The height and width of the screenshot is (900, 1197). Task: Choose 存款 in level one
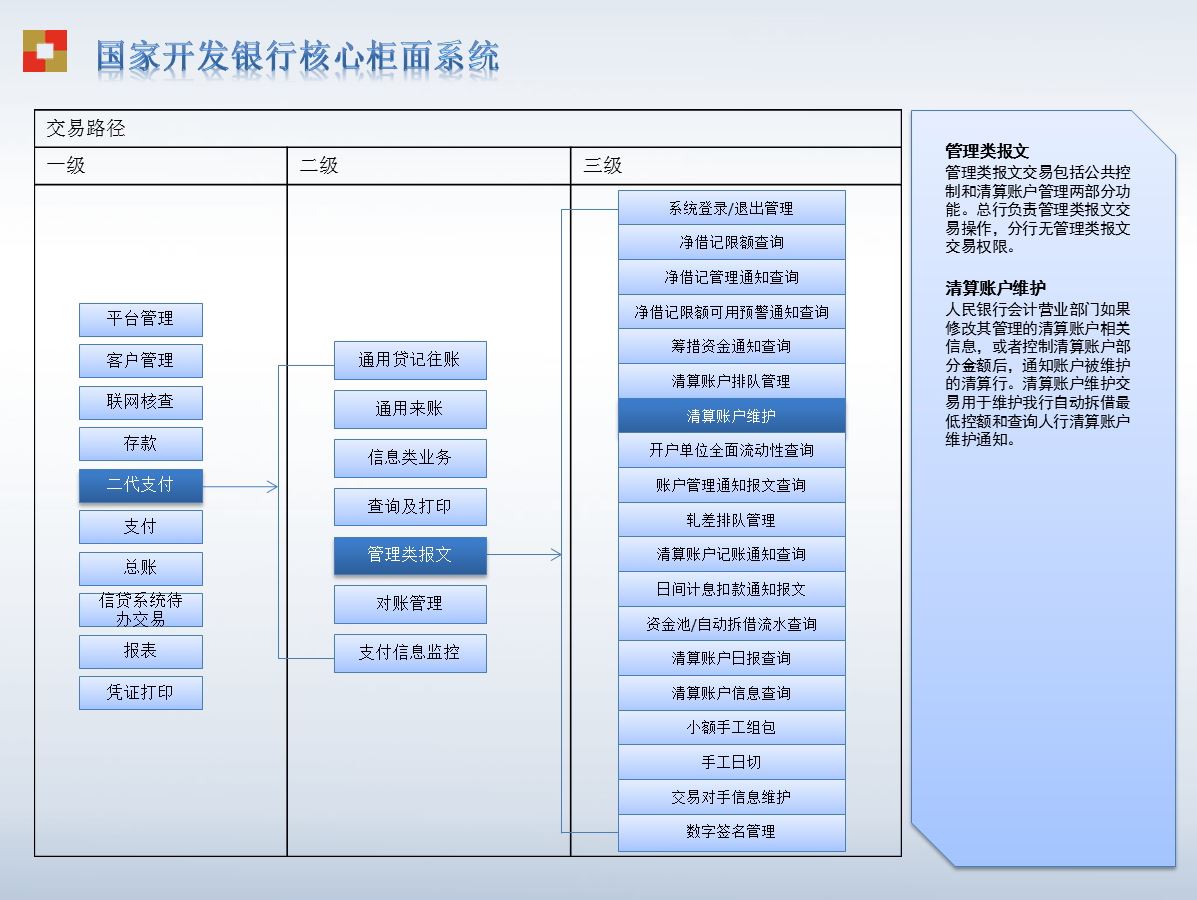[x=140, y=444]
